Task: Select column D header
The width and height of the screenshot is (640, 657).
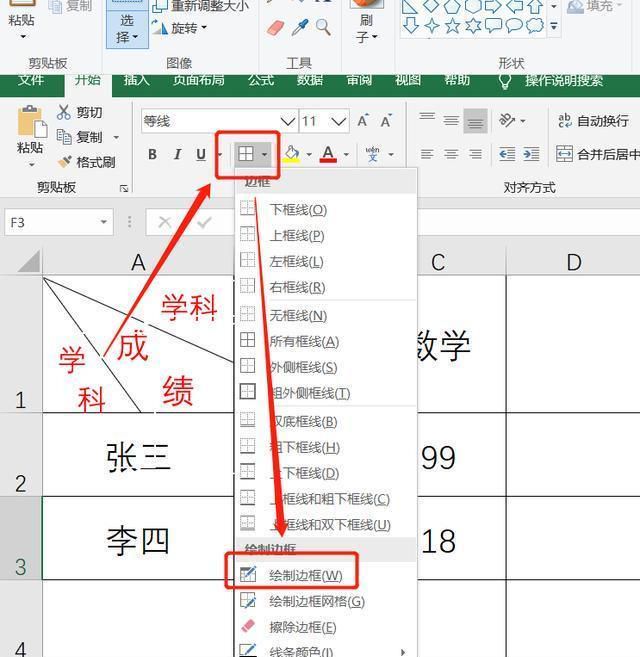Action: coord(573,263)
